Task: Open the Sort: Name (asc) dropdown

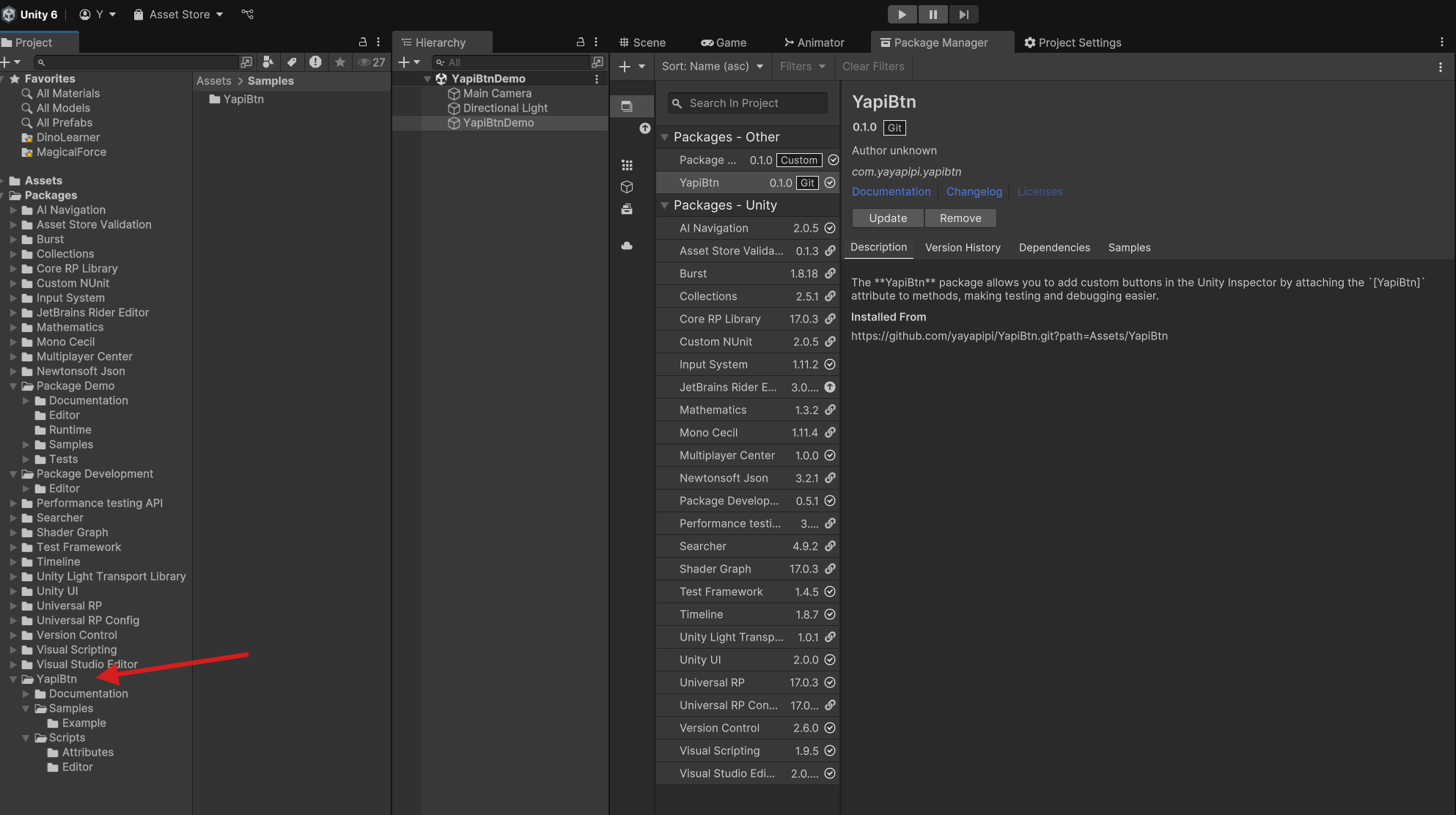Action: (x=712, y=66)
